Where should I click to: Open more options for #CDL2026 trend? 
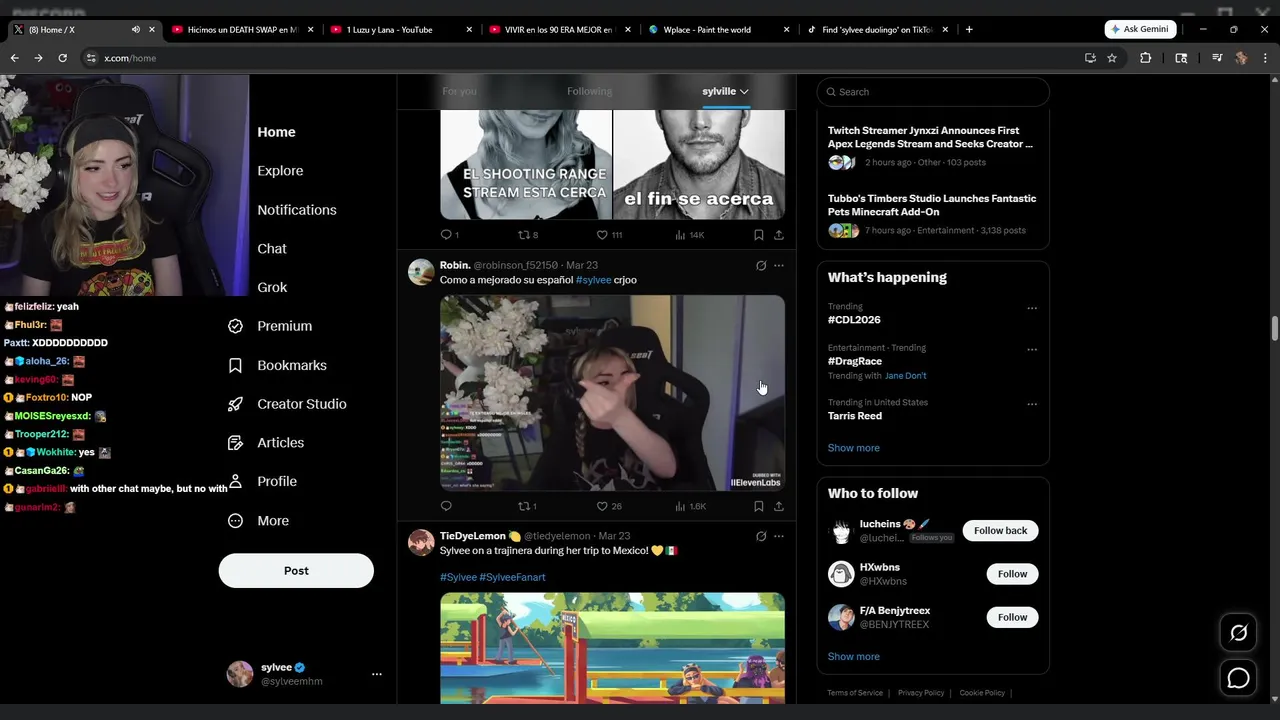tap(1032, 308)
